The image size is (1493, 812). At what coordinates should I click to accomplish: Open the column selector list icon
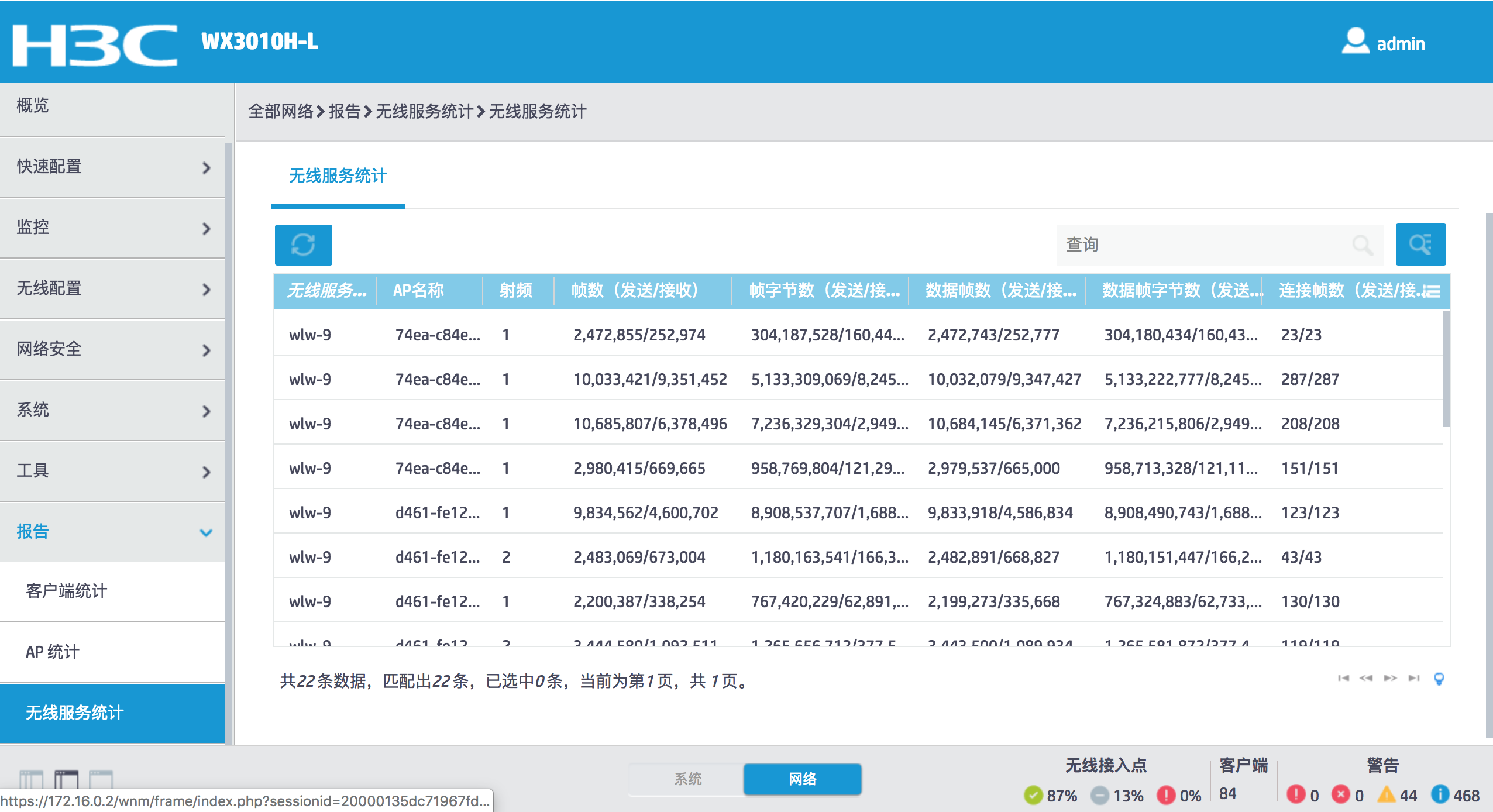[1432, 291]
